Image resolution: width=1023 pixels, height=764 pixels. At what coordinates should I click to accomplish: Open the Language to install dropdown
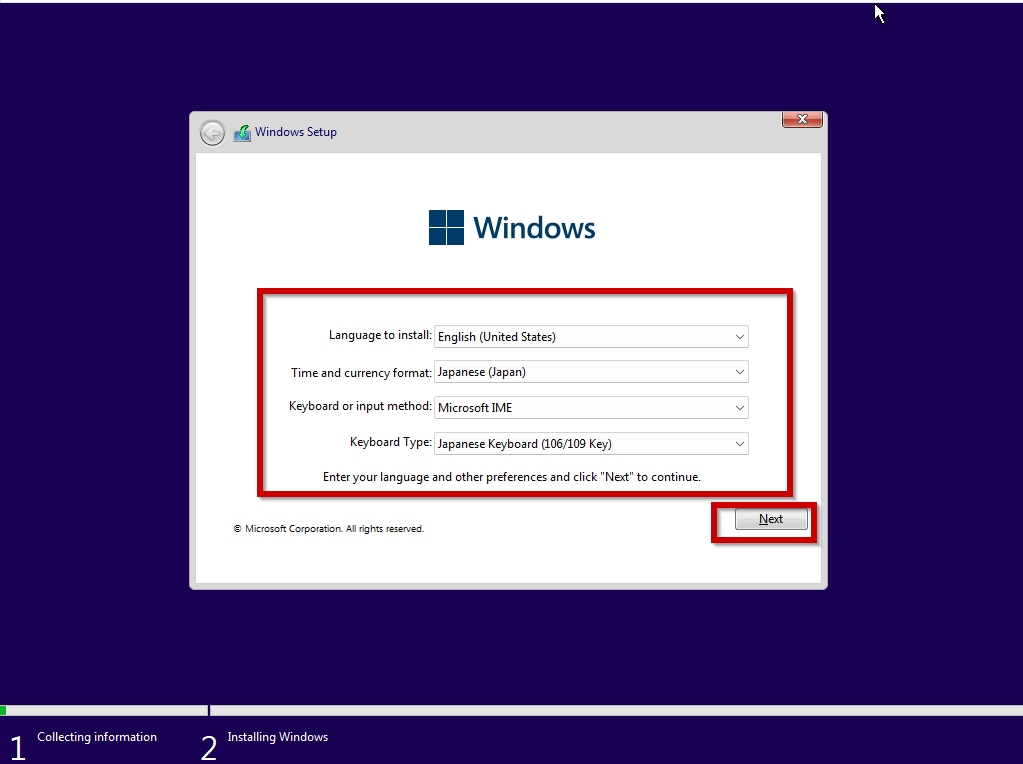pos(591,337)
